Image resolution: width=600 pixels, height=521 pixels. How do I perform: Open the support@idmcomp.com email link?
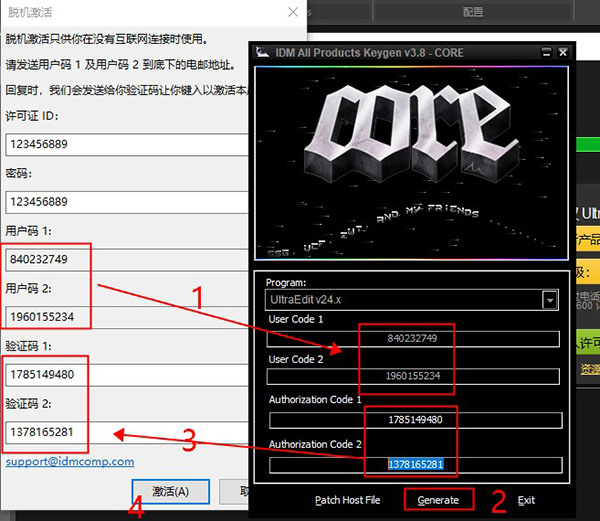coord(69,462)
